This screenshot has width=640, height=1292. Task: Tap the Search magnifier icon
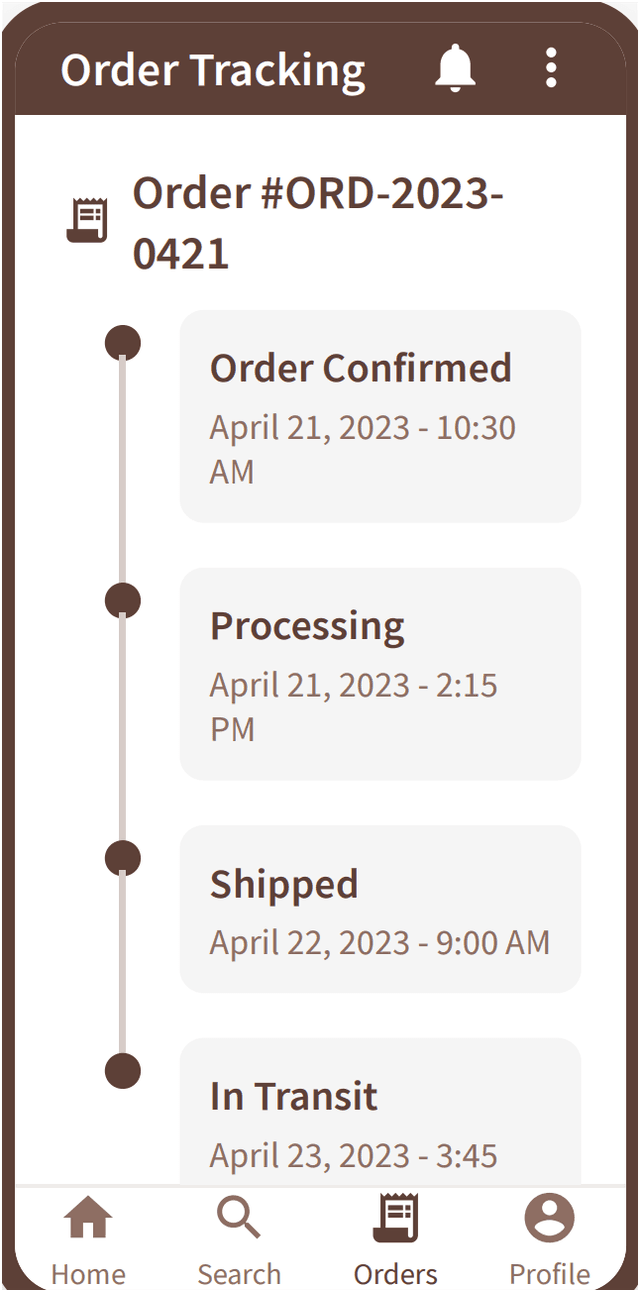point(239,1219)
